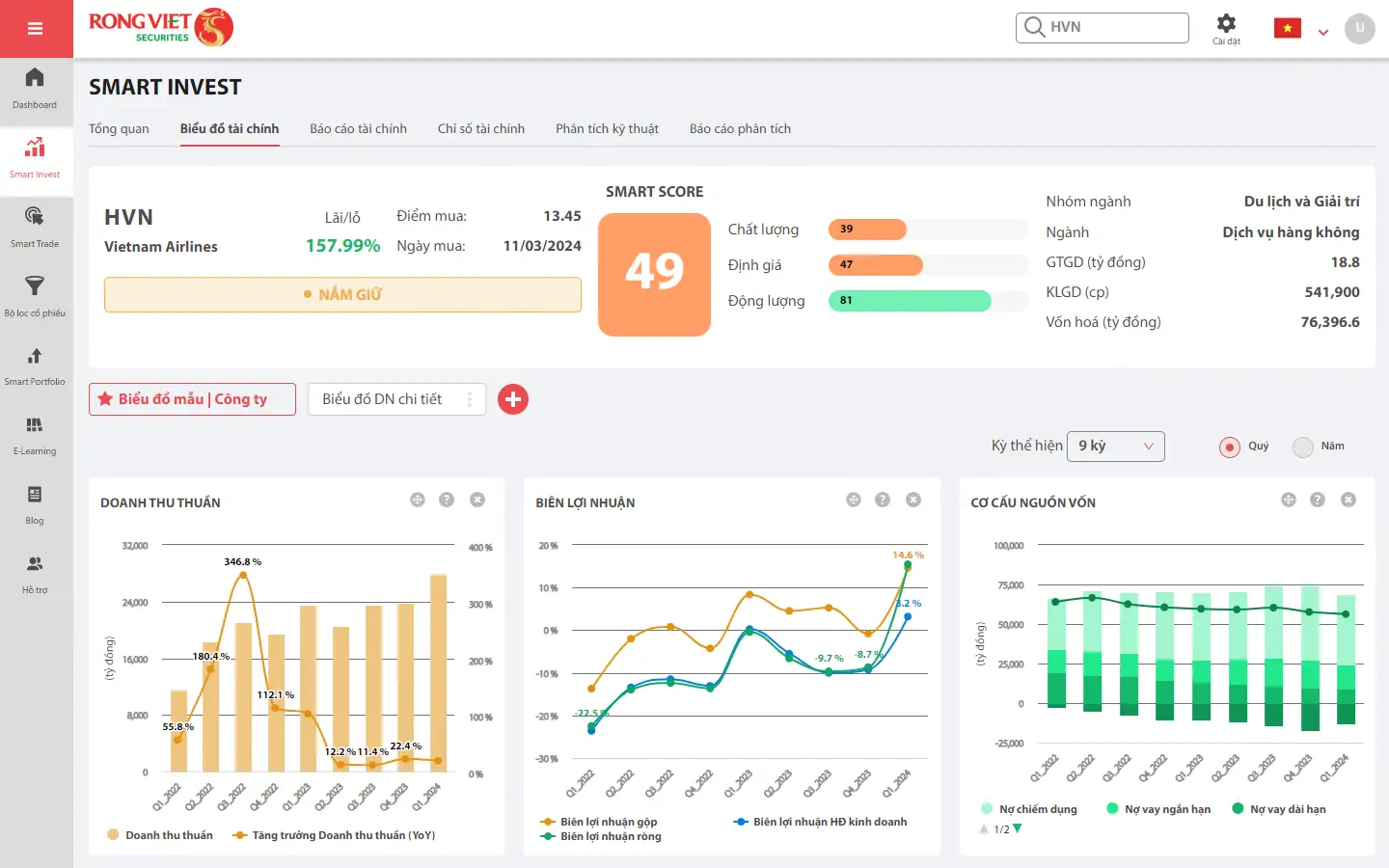1389x868 pixels.
Task: Close the Doanh thu thuần chart
Action: tap(477, 500)
